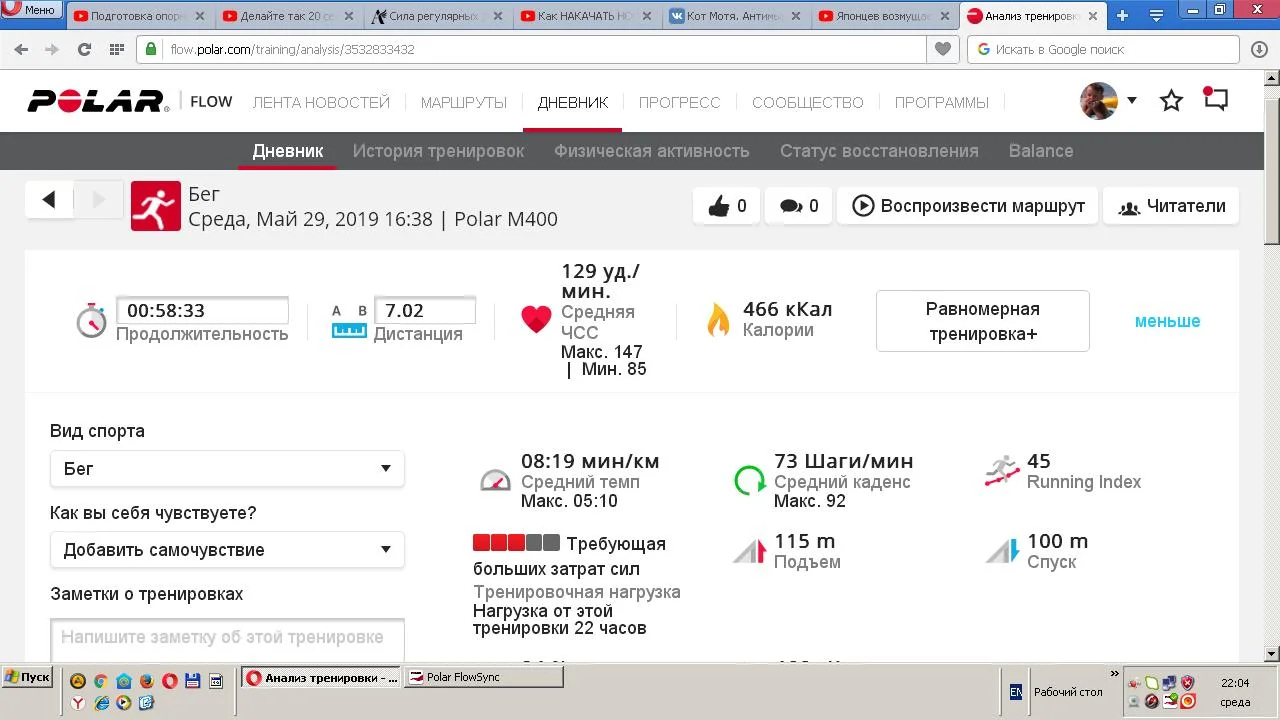Click the меньше link
1280x720 pixels.
point(1167,321)
